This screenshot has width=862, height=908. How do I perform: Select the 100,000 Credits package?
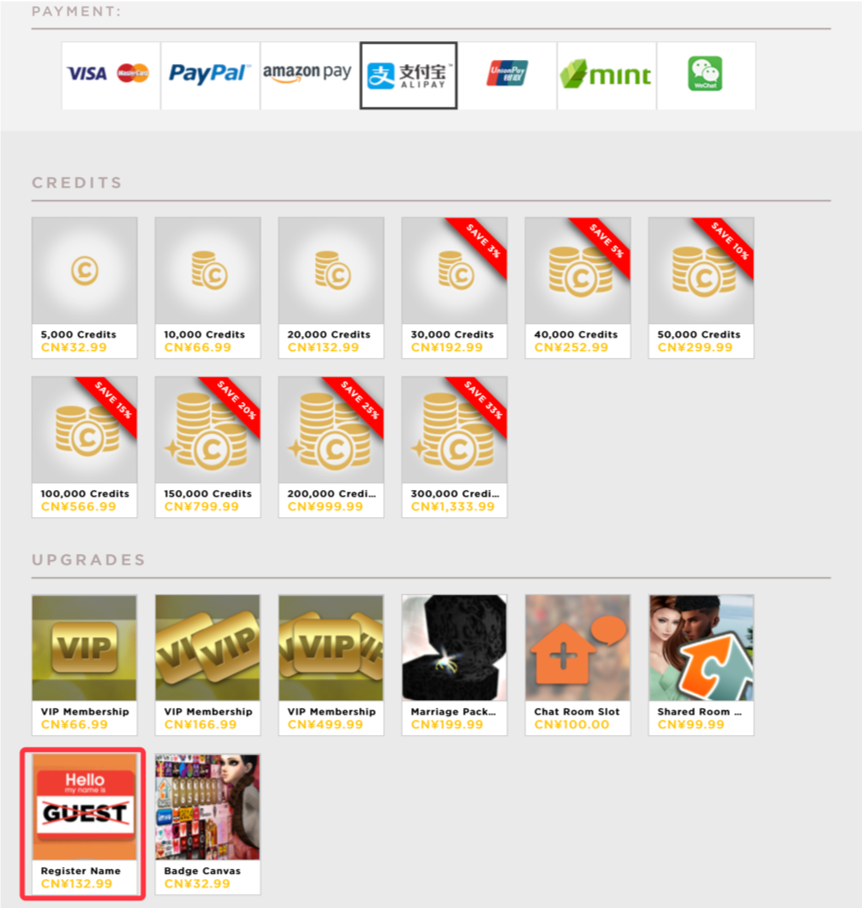click(x=85, y=447)
